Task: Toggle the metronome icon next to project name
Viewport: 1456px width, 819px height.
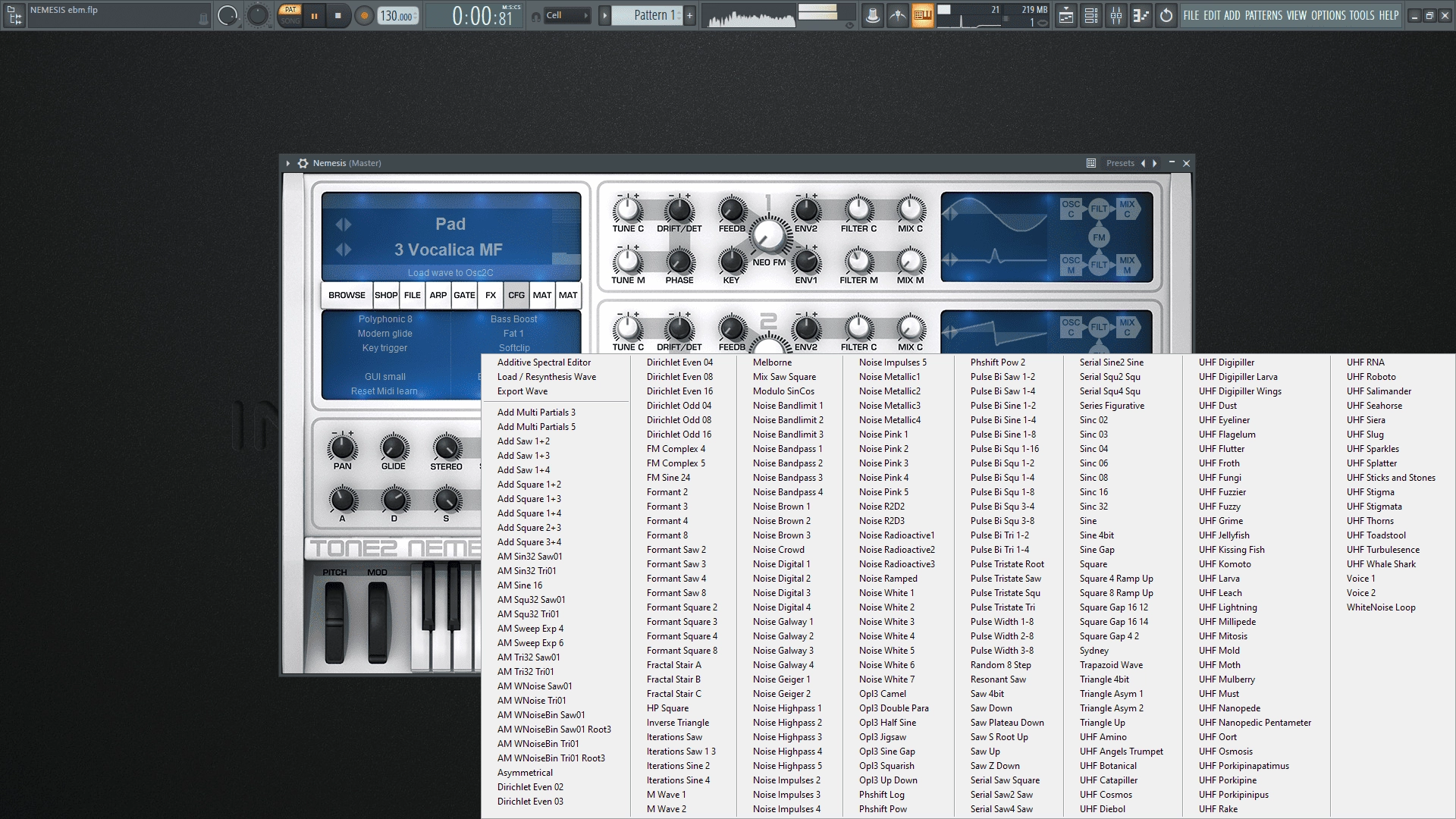Action: (203, 19)
